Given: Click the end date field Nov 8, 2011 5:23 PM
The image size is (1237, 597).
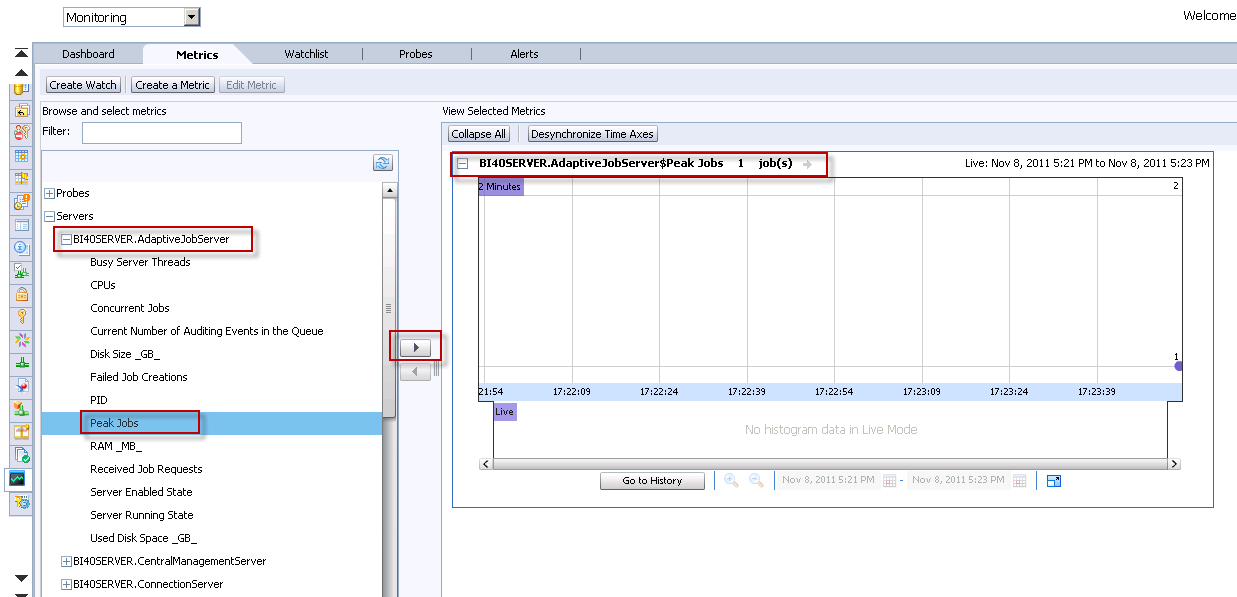Looking at the screenshot, I should [958, 481].
